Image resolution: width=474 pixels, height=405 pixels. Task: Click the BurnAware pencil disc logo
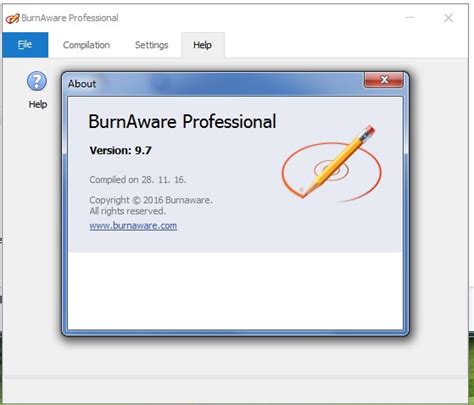332,164
